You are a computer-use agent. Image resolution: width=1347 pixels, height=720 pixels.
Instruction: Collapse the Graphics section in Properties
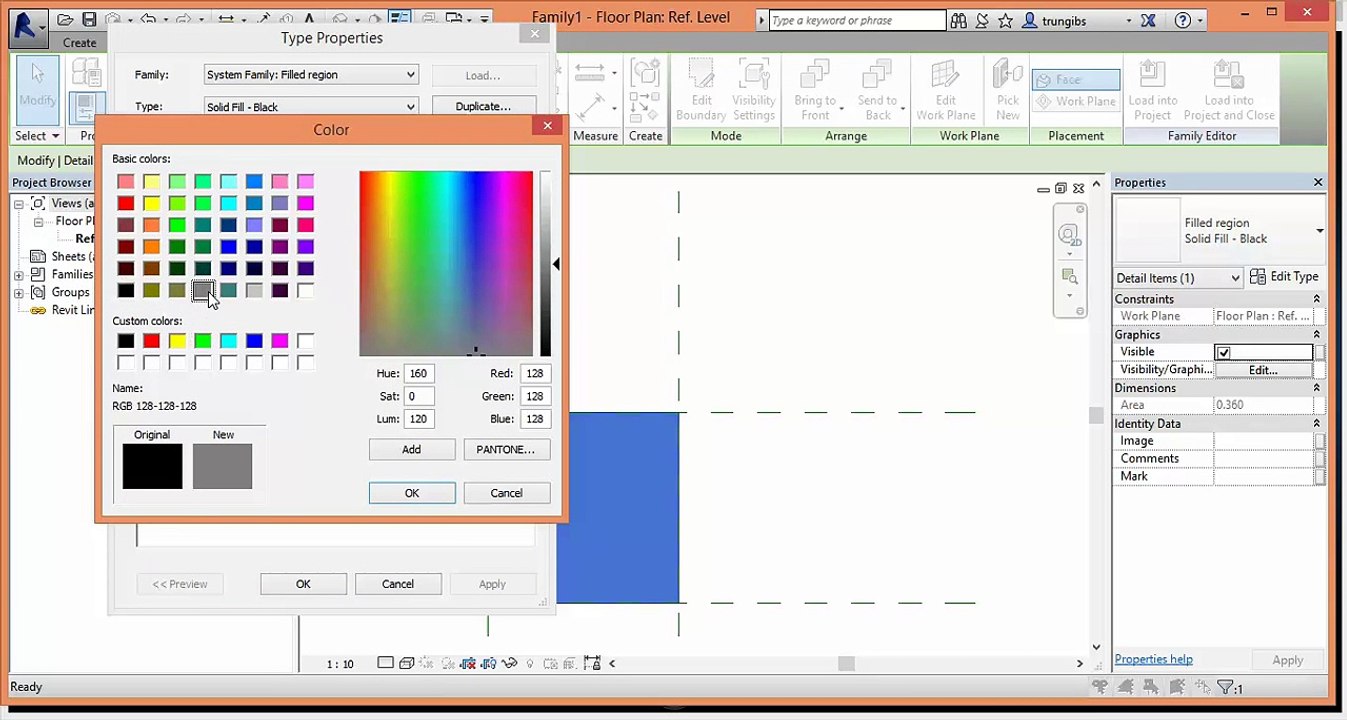[x=1316, y=335]
